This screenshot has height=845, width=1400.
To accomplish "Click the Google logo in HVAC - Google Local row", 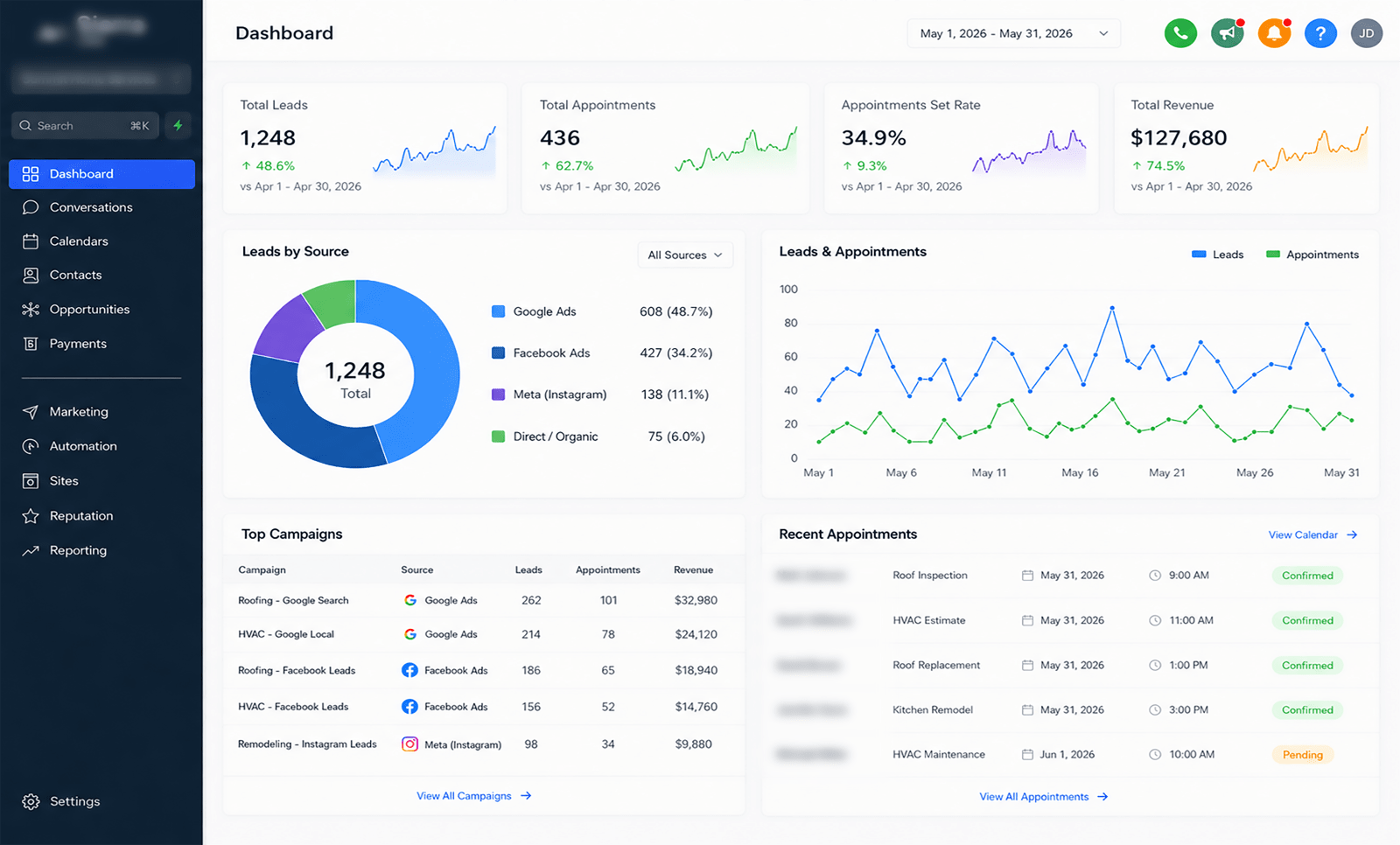I will tap(410, 634).
